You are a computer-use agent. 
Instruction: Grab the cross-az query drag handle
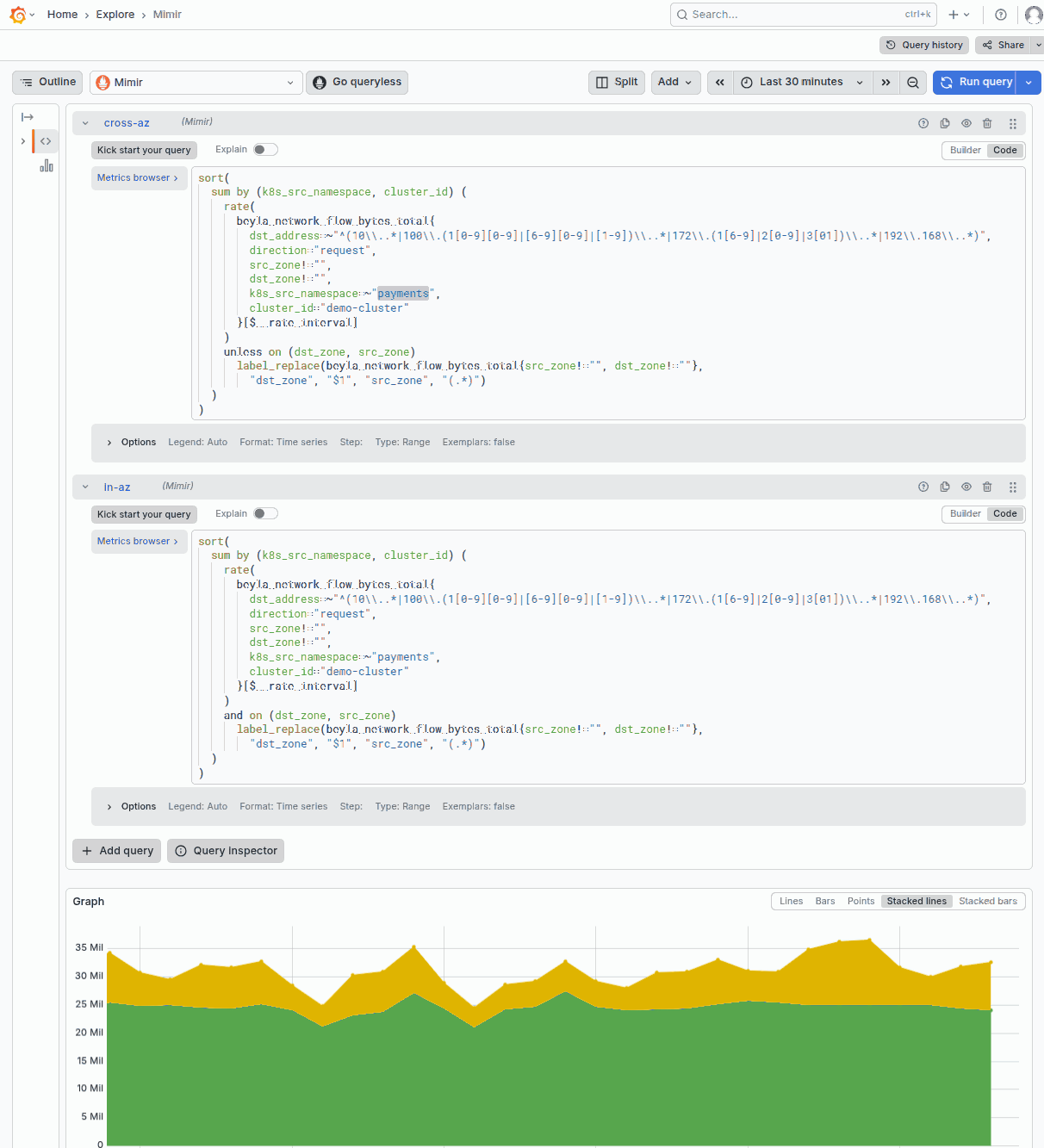pyautogui.click(x=1013, y=123)
